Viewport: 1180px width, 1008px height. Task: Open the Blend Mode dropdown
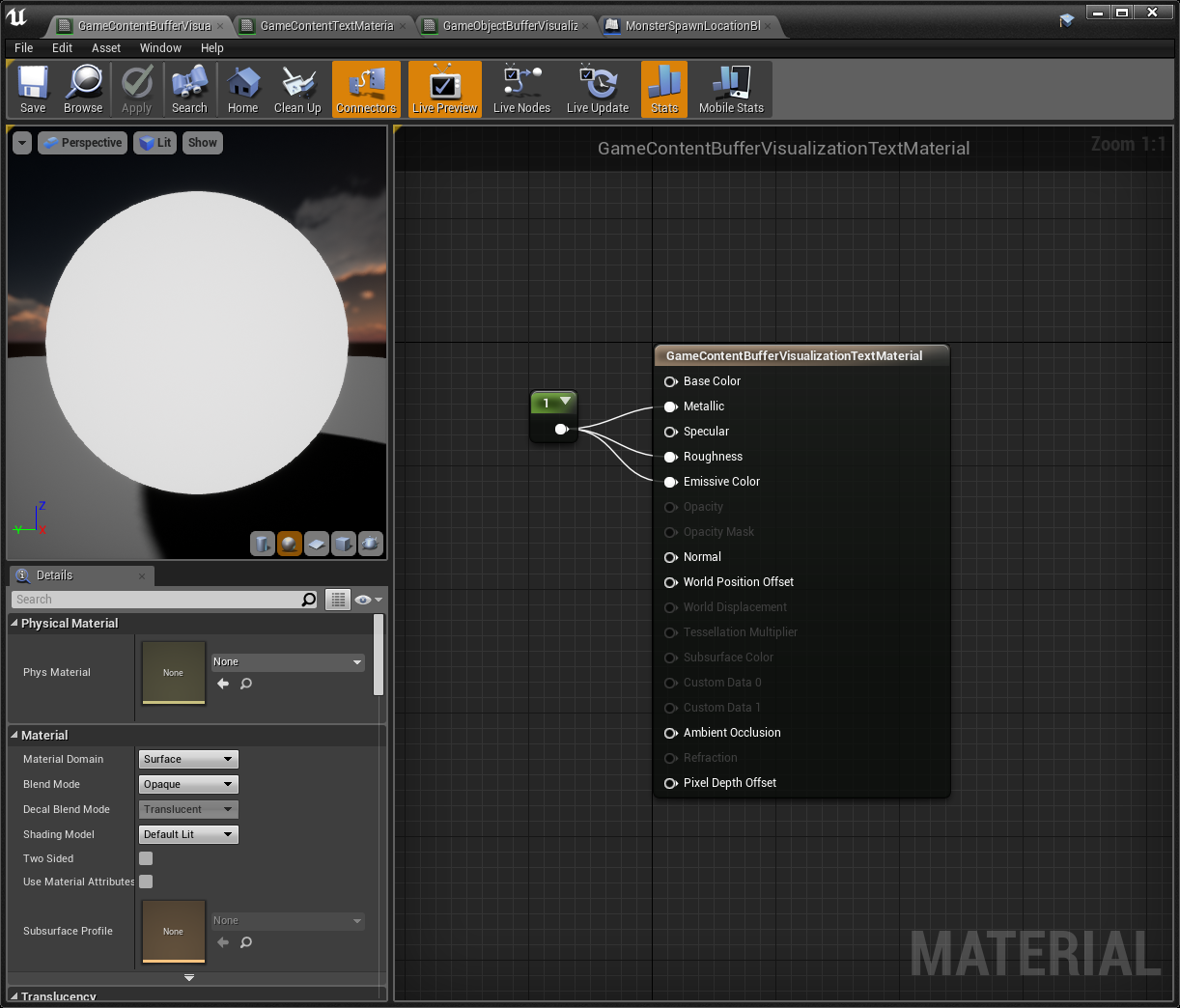click(187, 784)
